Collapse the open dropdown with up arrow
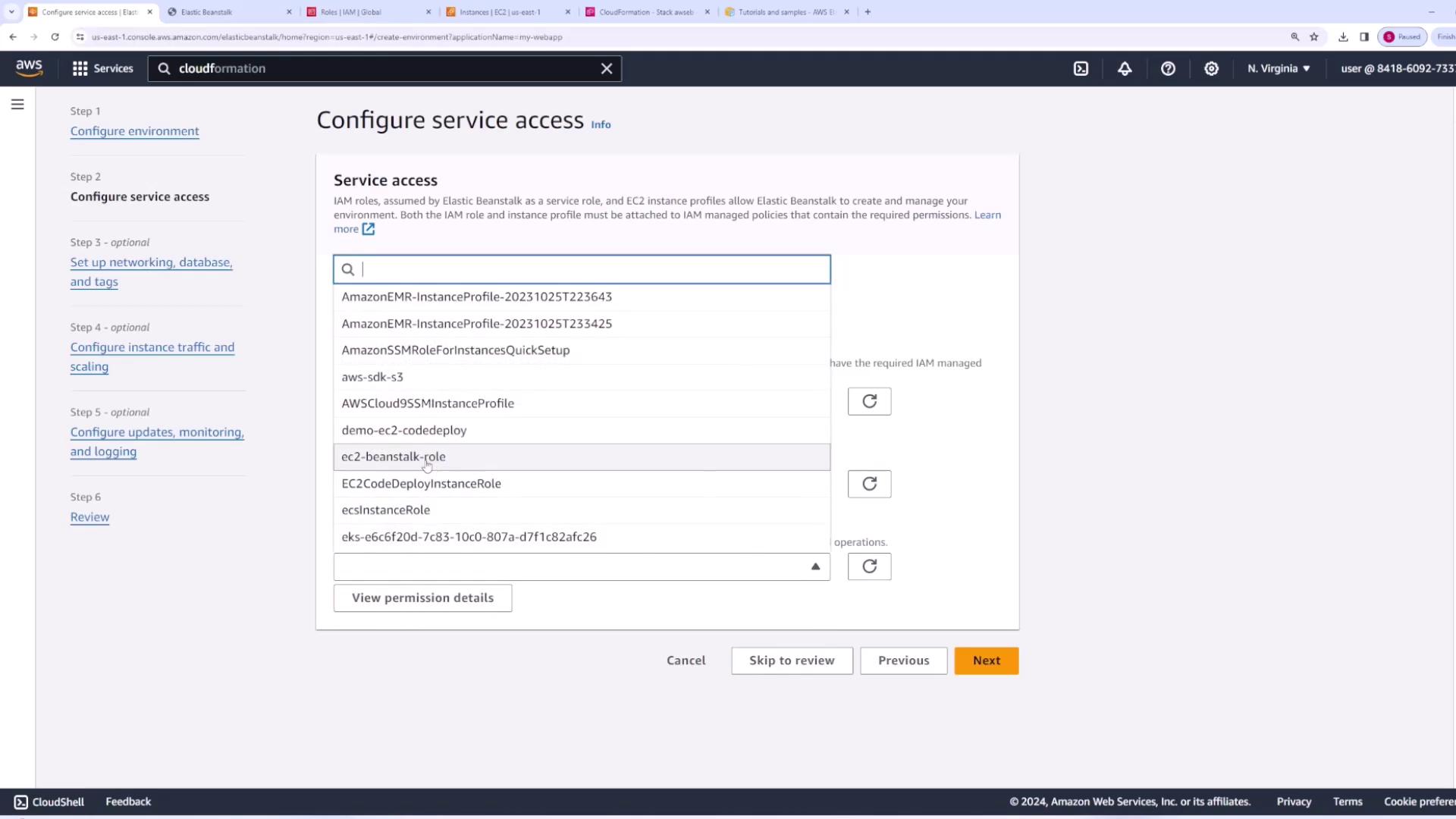Screen dimensions: 1456x819 tap(815, 566)
